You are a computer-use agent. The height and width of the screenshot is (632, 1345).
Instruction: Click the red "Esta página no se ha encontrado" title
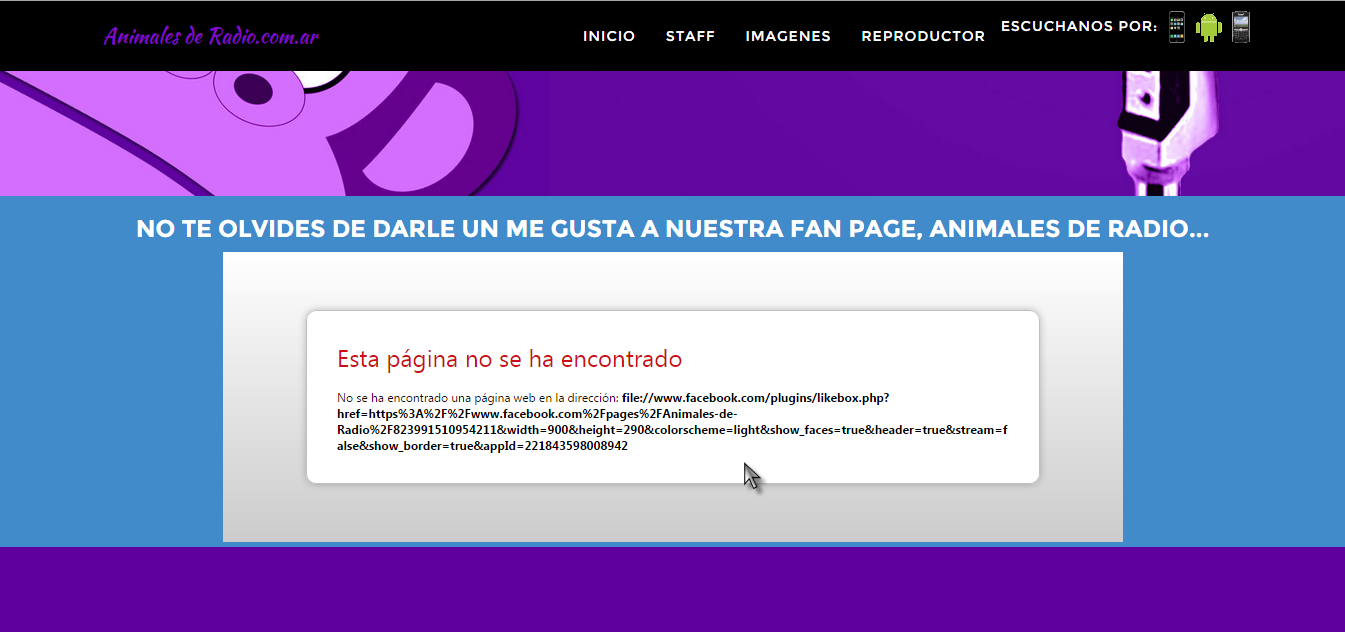(509, 359)
